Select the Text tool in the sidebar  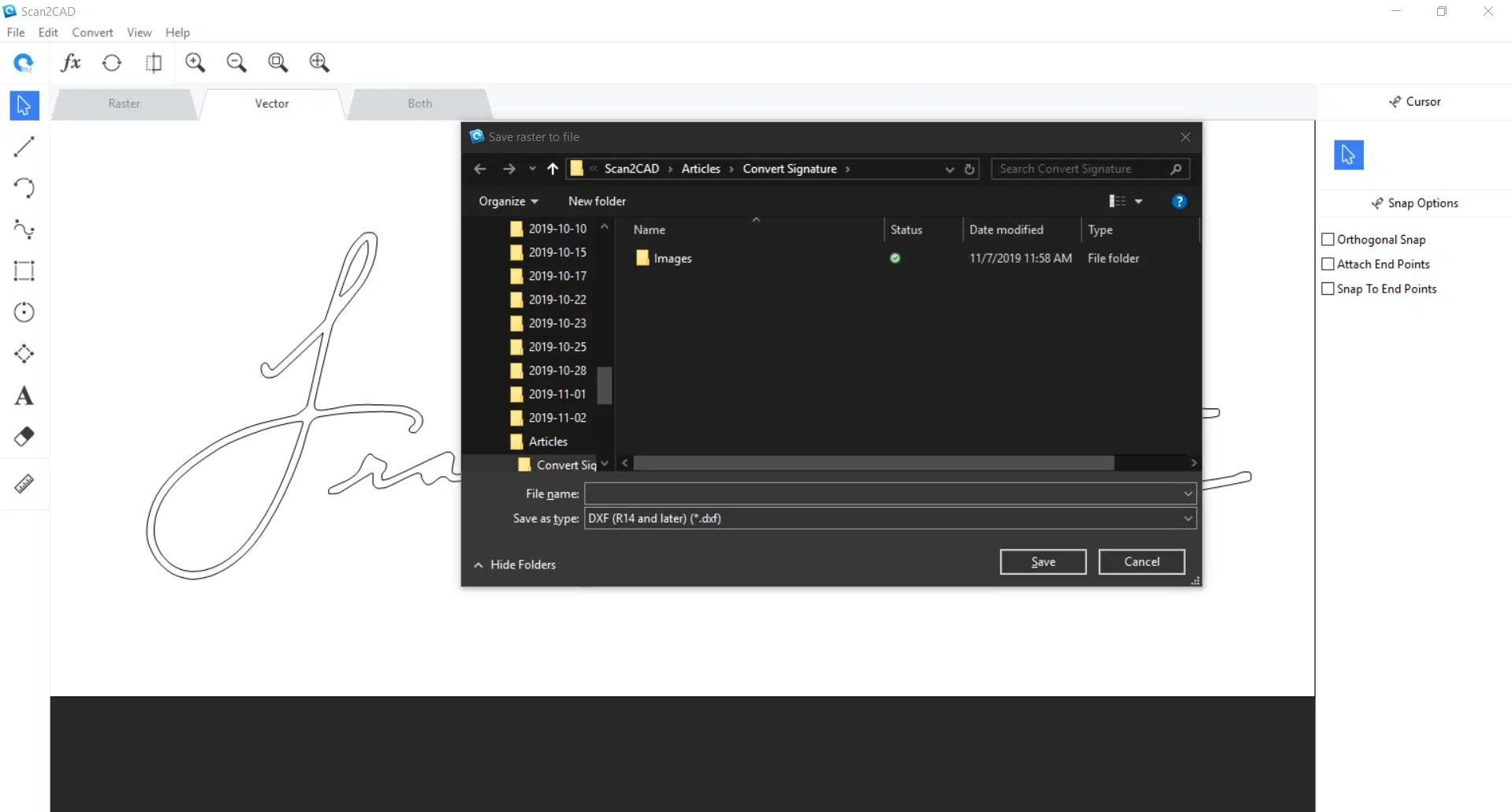point(24,396)
